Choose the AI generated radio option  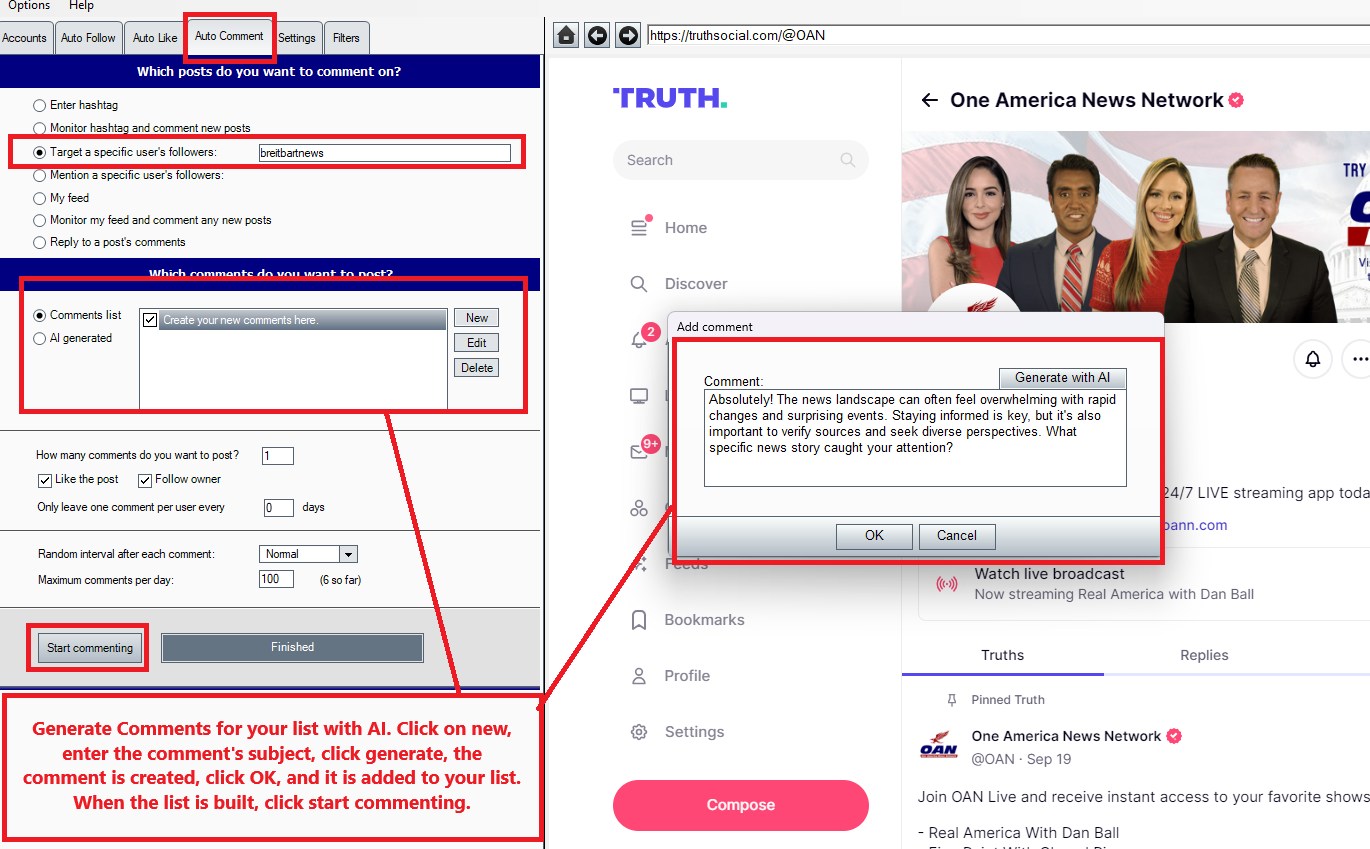click(x=40, y=338)
